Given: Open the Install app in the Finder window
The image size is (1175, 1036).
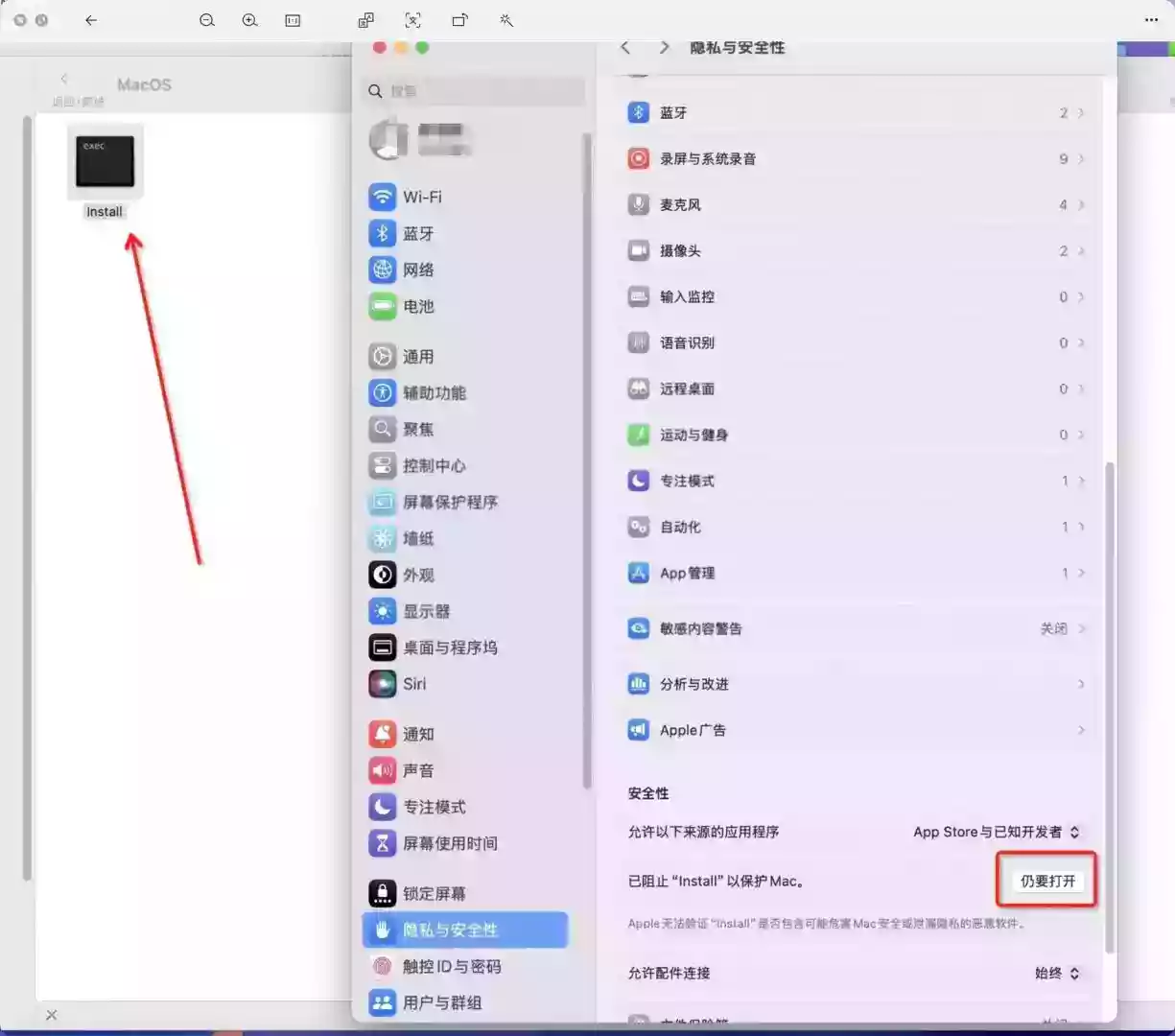Looking at the screenshot, I should coord(104,161).
